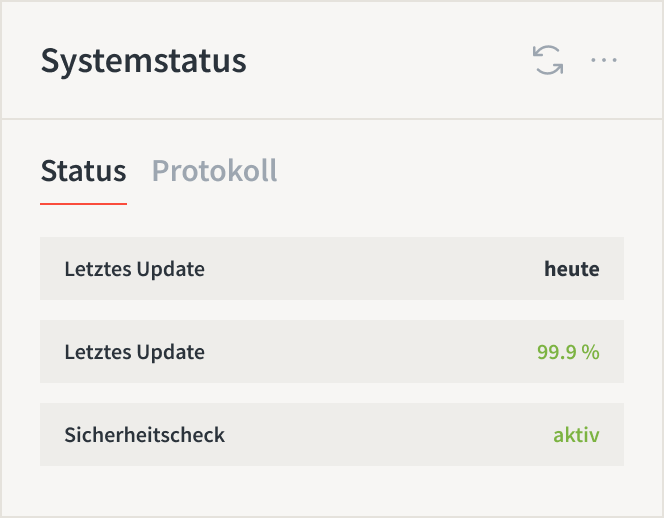
Task: Click the Systemstatus widget title
Action: pos(144,61)
